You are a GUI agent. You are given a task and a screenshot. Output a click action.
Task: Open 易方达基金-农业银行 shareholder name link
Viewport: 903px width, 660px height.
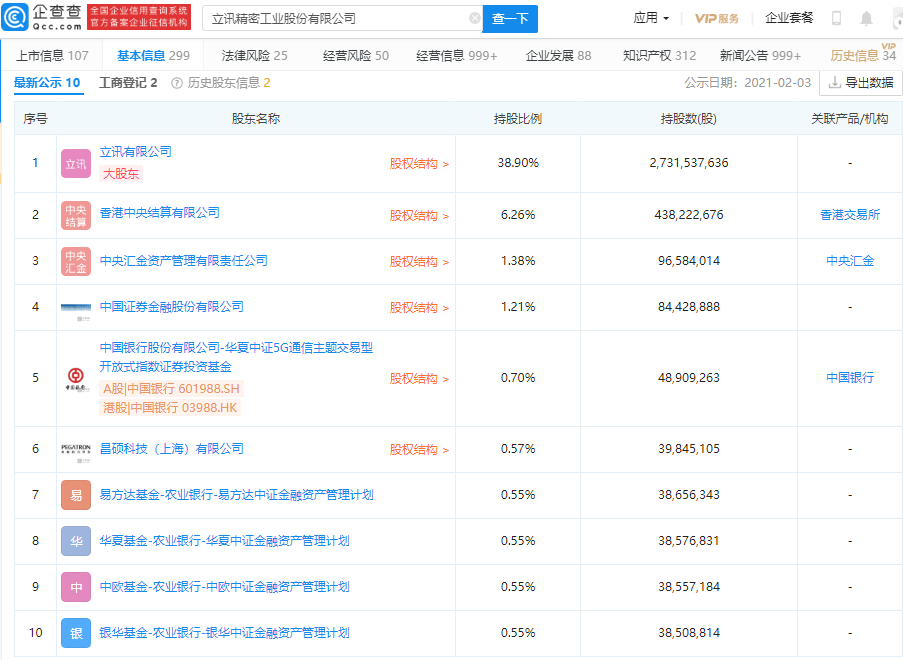(237, 495)
